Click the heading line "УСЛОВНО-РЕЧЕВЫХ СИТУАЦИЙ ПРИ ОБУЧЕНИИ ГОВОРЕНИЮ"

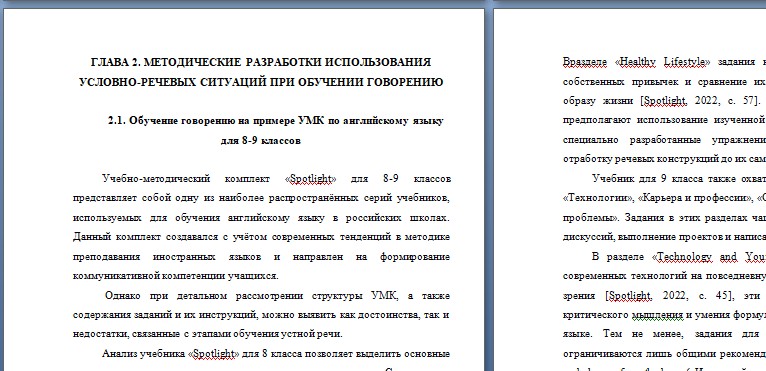tap(261, 82)
